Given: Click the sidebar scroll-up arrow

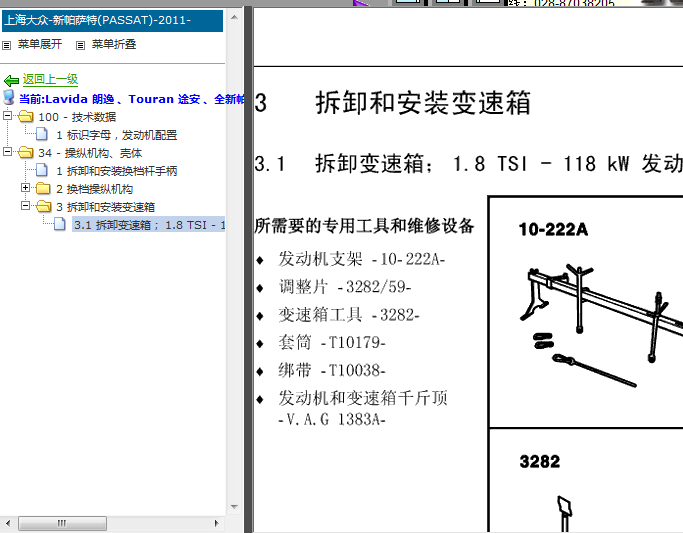Looking at the screenshot, I should [234, 18].
